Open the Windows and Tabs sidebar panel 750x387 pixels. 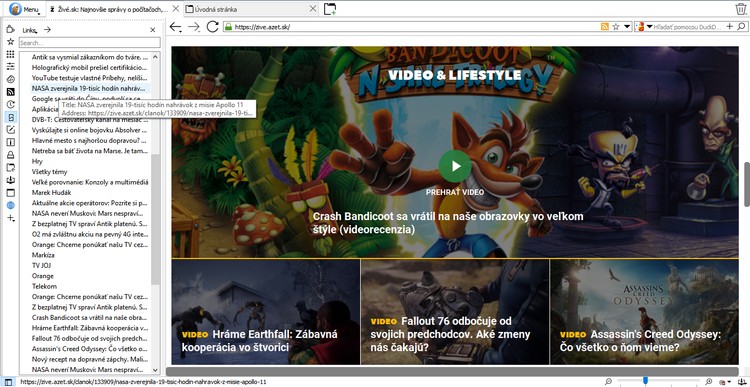(10, 193)
